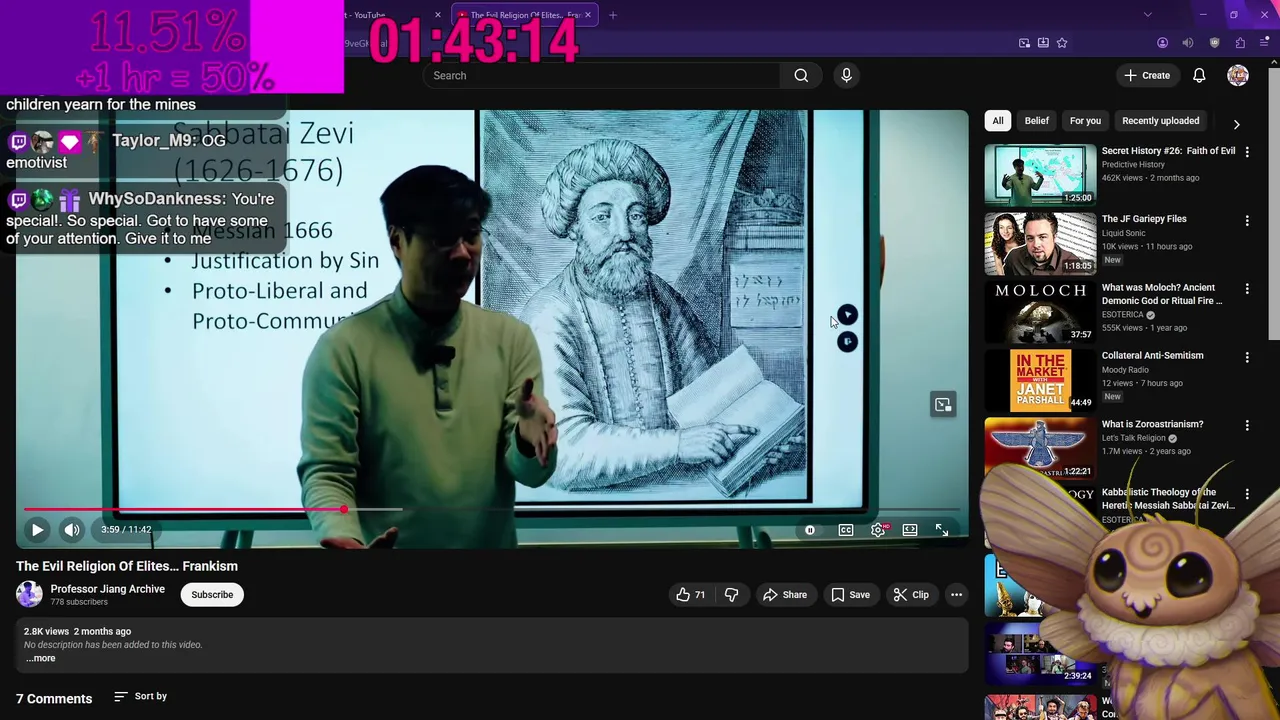Show next filter chips with arrow
Screen dimensions: 1280x720
point(1236,125)
